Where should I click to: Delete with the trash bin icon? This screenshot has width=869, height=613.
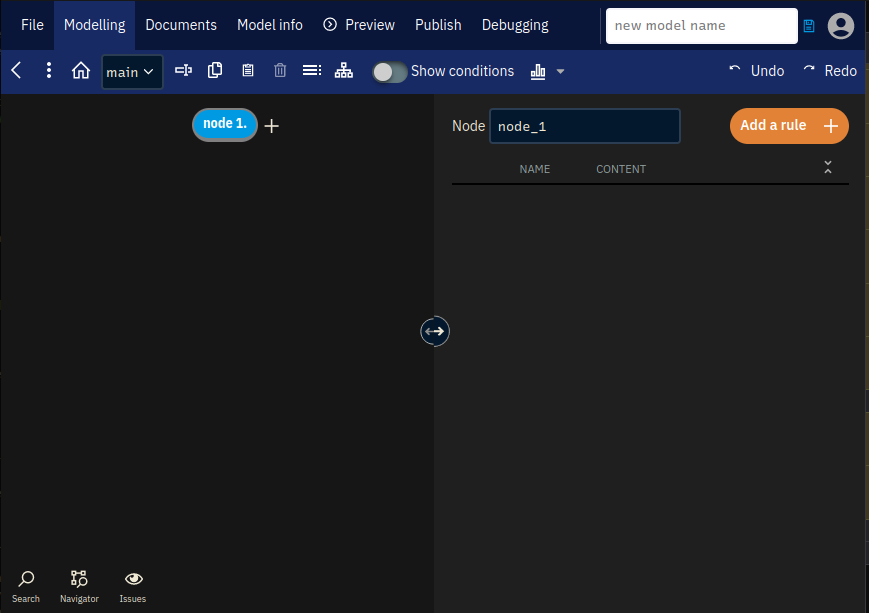pos(280,70)
